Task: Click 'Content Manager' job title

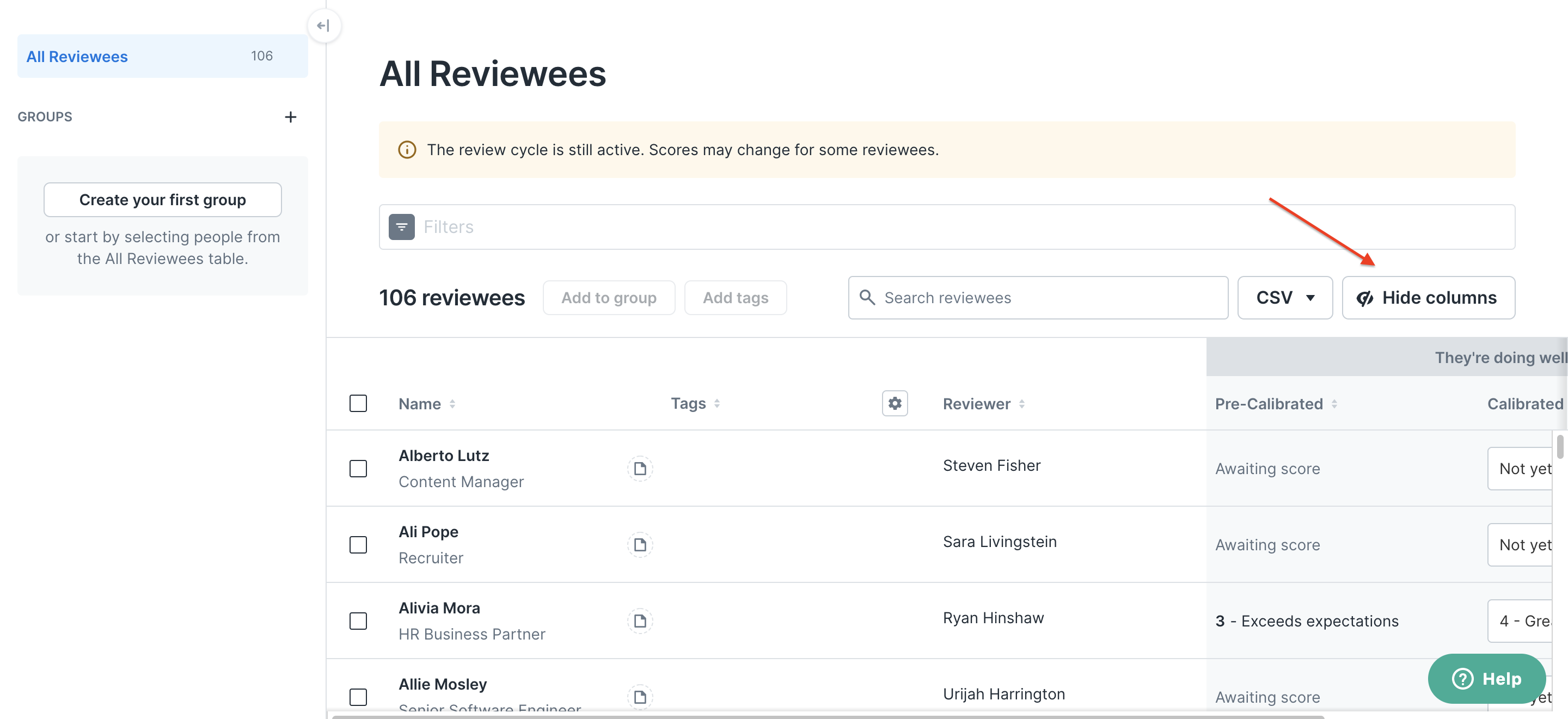Action: click(x=461, y=482)
